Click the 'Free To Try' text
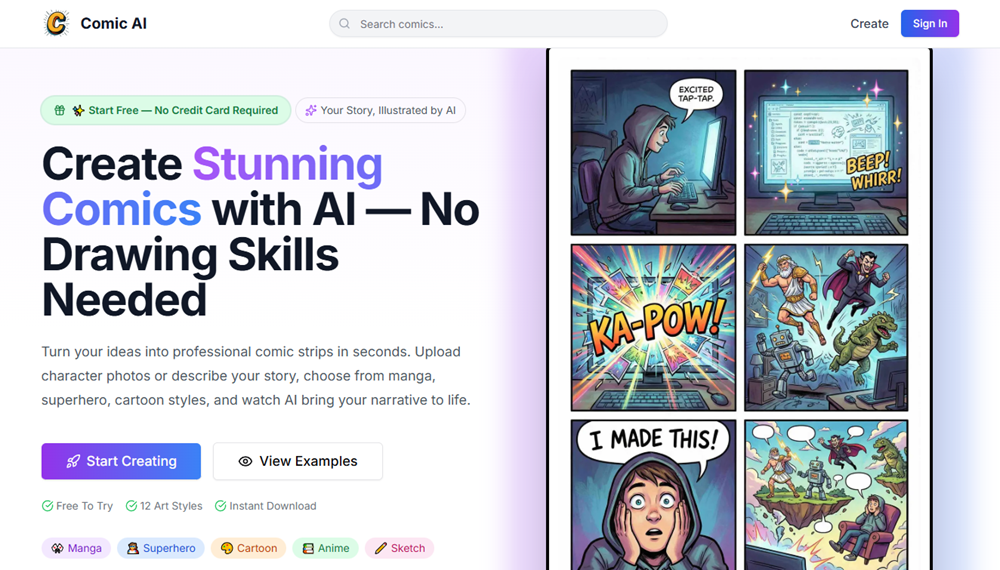 click(84, 506)
